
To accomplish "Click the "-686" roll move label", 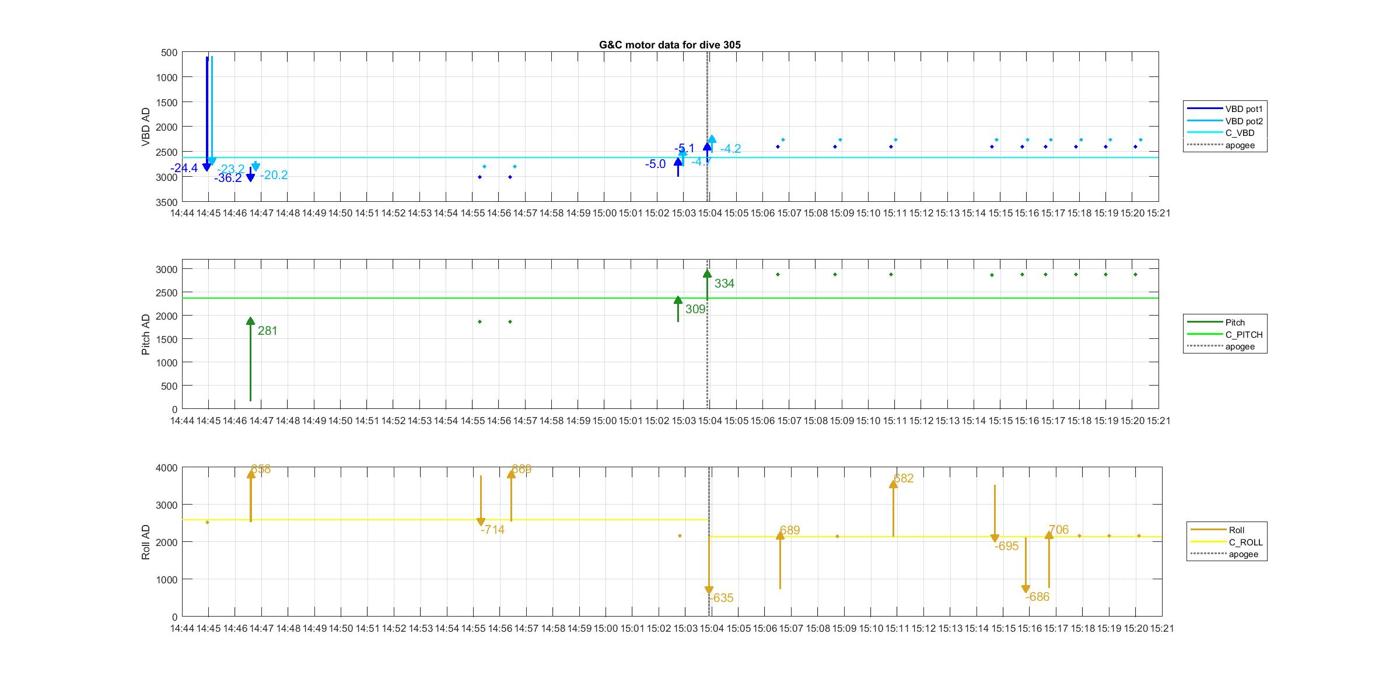I will coord(1037,597).
